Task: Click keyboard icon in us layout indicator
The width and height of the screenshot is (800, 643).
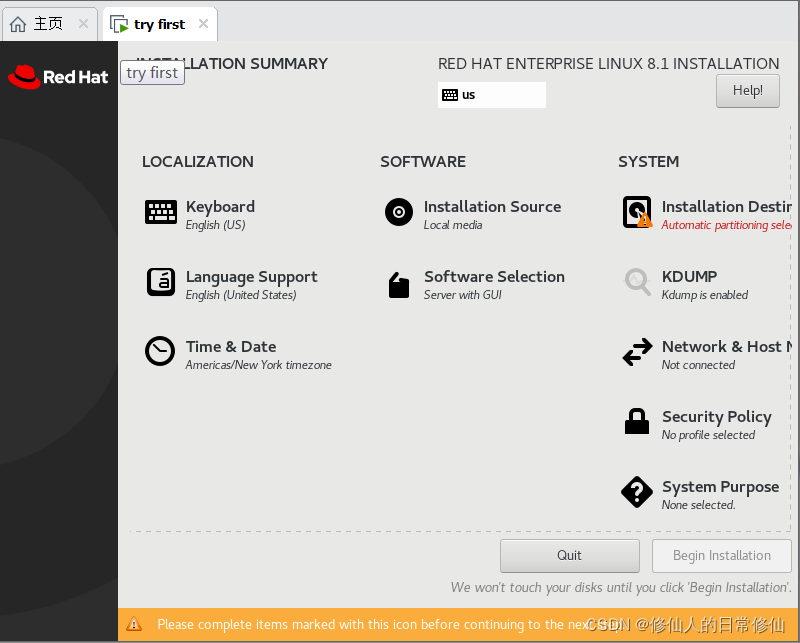Action: click(x=450, y=95)
